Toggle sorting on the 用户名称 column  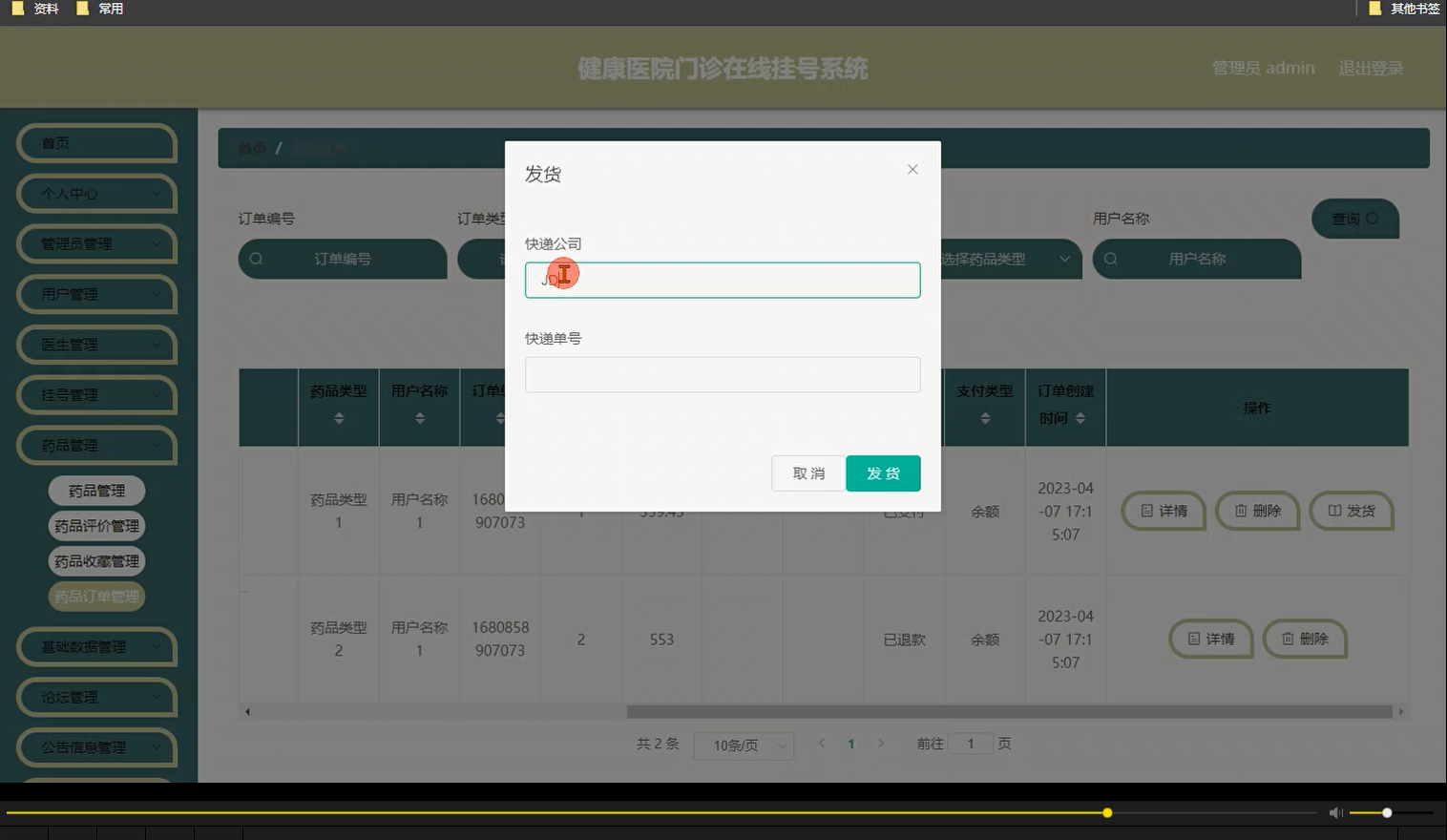click(419, 417)
